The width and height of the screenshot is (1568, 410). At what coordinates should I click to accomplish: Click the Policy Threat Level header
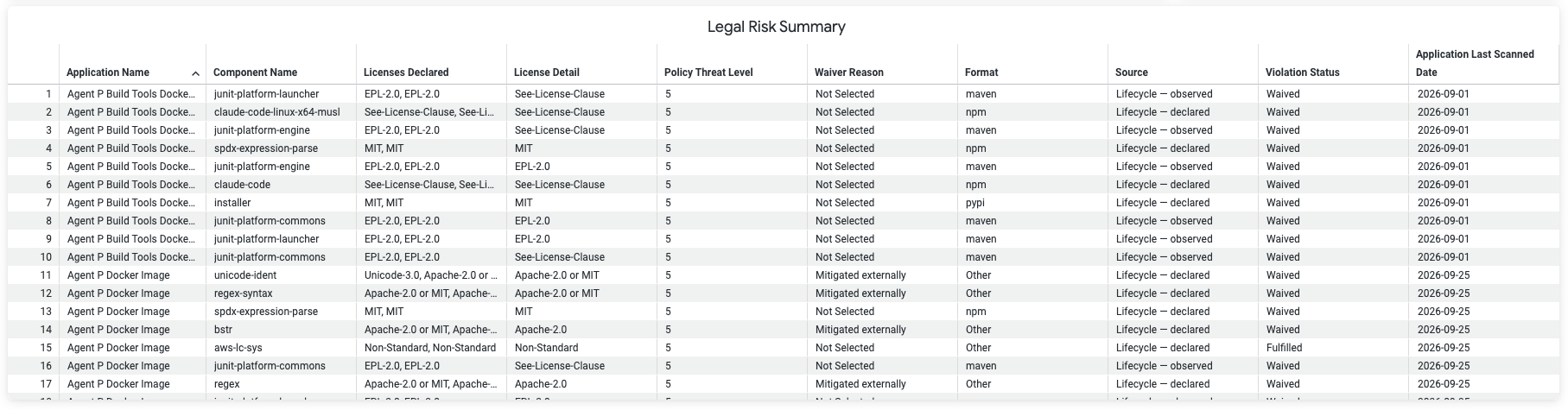click(708, 73)
